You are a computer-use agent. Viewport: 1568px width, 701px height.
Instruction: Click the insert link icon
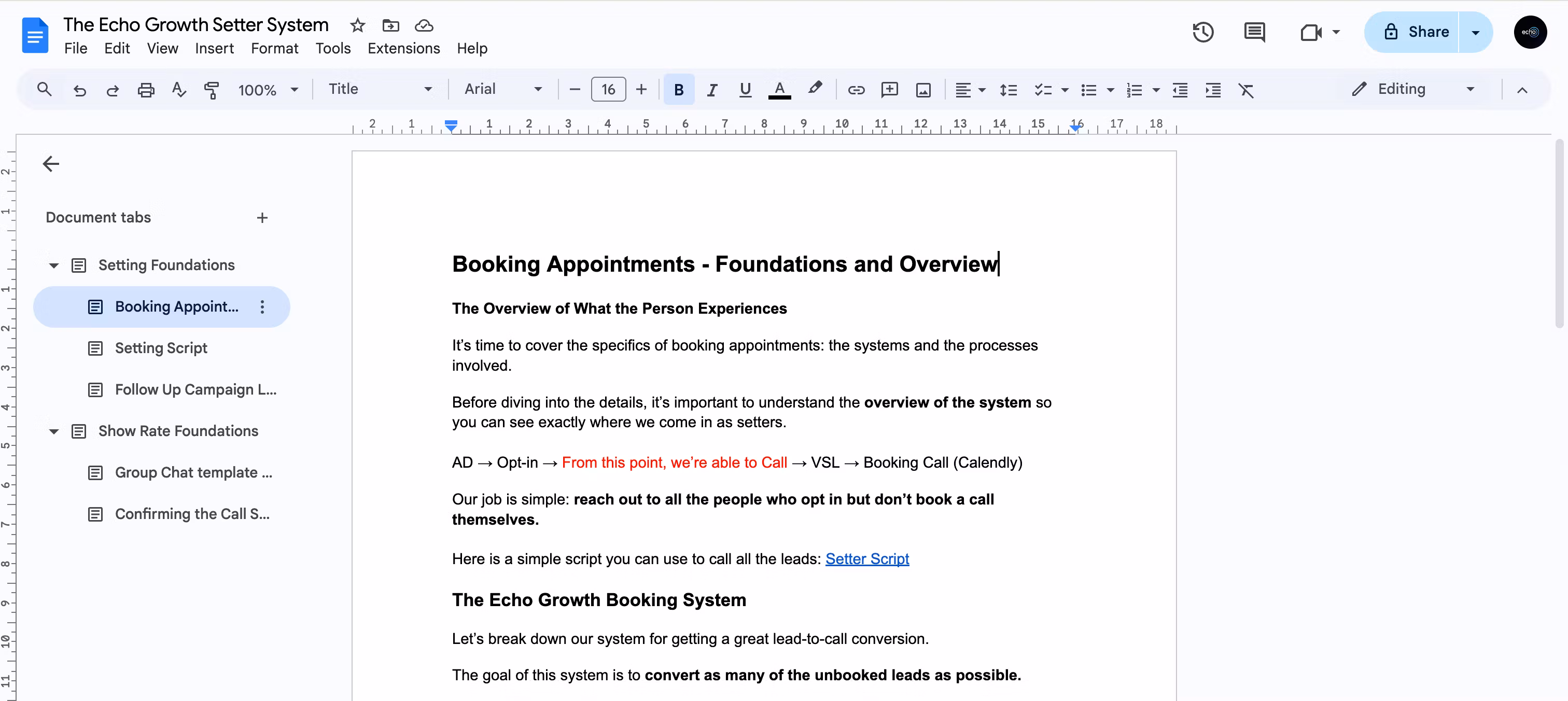click(x=856, y=90)
